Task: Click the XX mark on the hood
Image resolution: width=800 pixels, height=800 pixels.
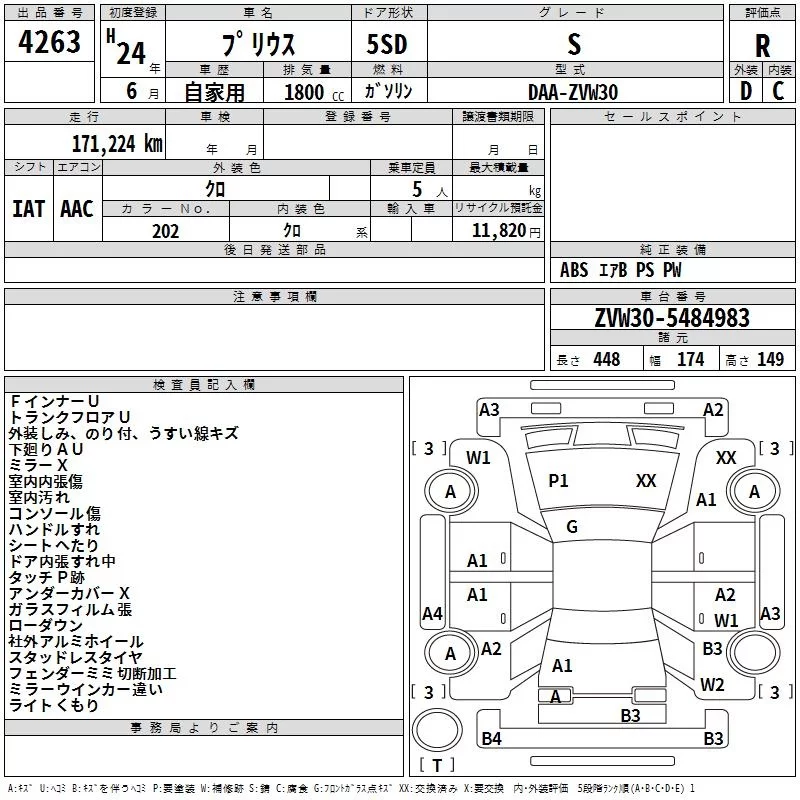Action: point(646,481)
